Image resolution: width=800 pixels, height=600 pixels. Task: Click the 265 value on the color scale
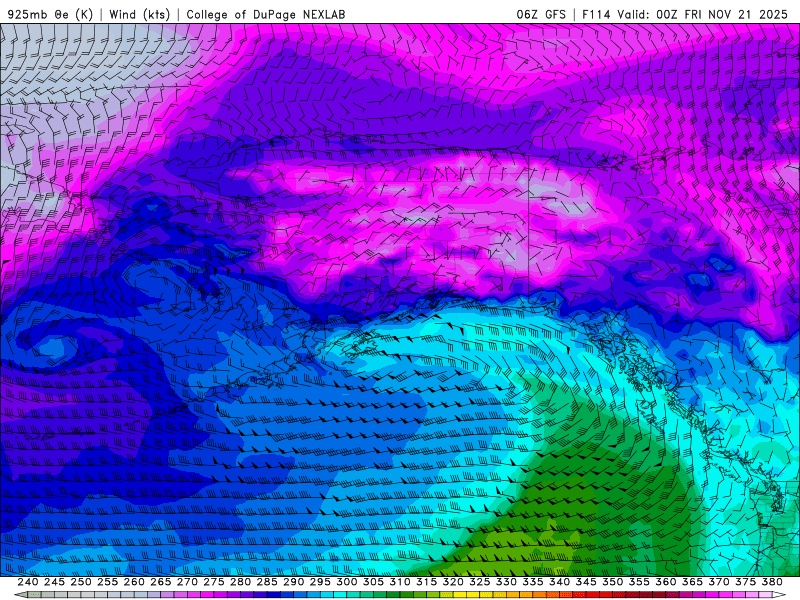coord(160,582)
